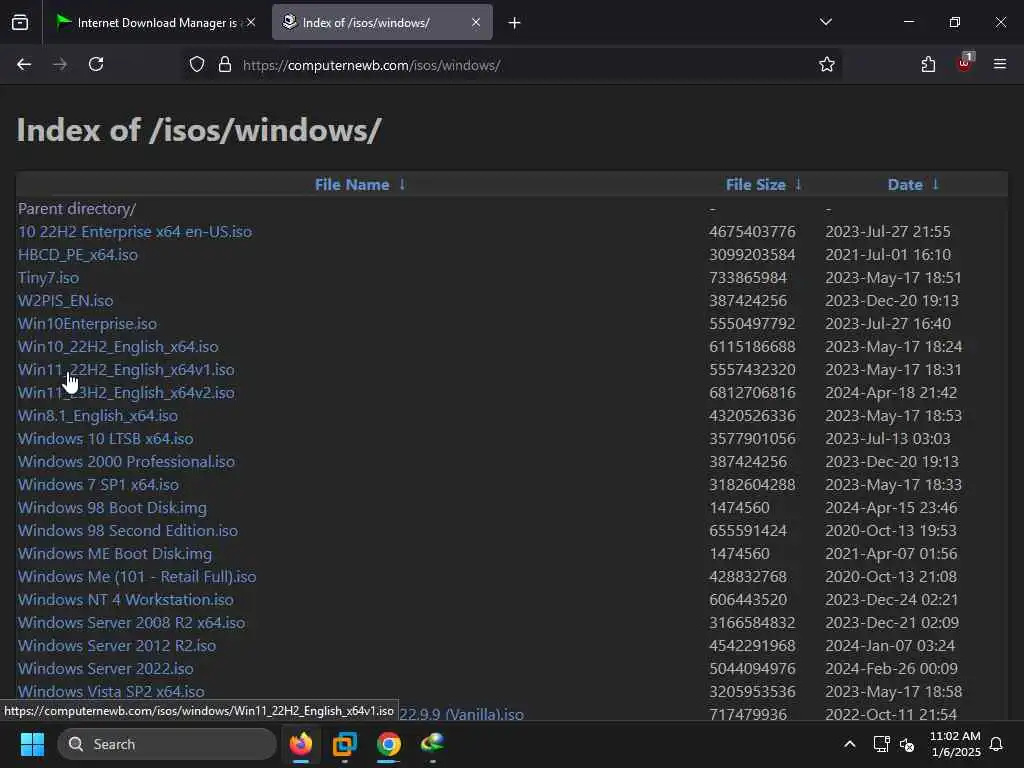Viewport: 1024px width, 768px height.
Task: Bookmark this page with the star
Action: click(x=827, y=65)
